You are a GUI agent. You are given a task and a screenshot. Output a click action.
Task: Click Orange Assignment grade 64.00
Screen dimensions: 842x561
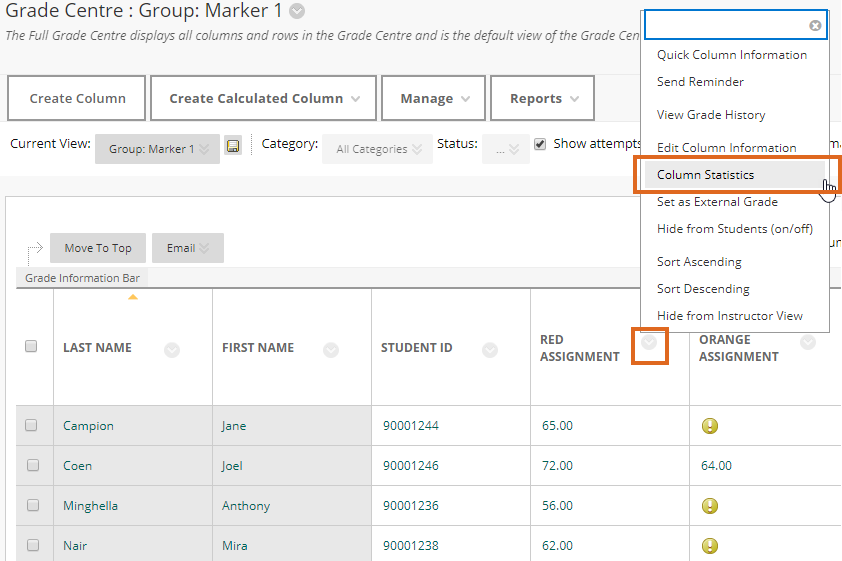pos(716,465)
